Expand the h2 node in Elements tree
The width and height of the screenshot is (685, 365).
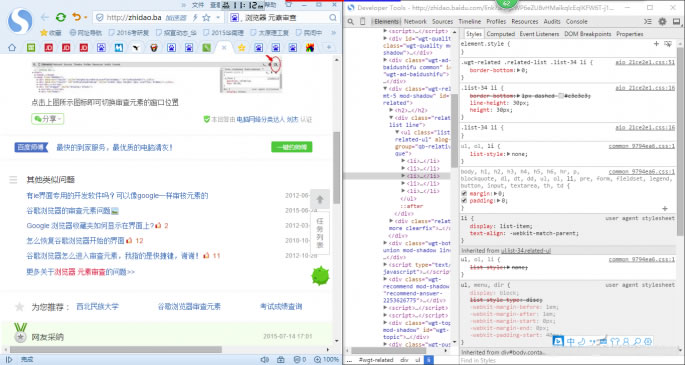pyautogui.click(x=391, y=110)
